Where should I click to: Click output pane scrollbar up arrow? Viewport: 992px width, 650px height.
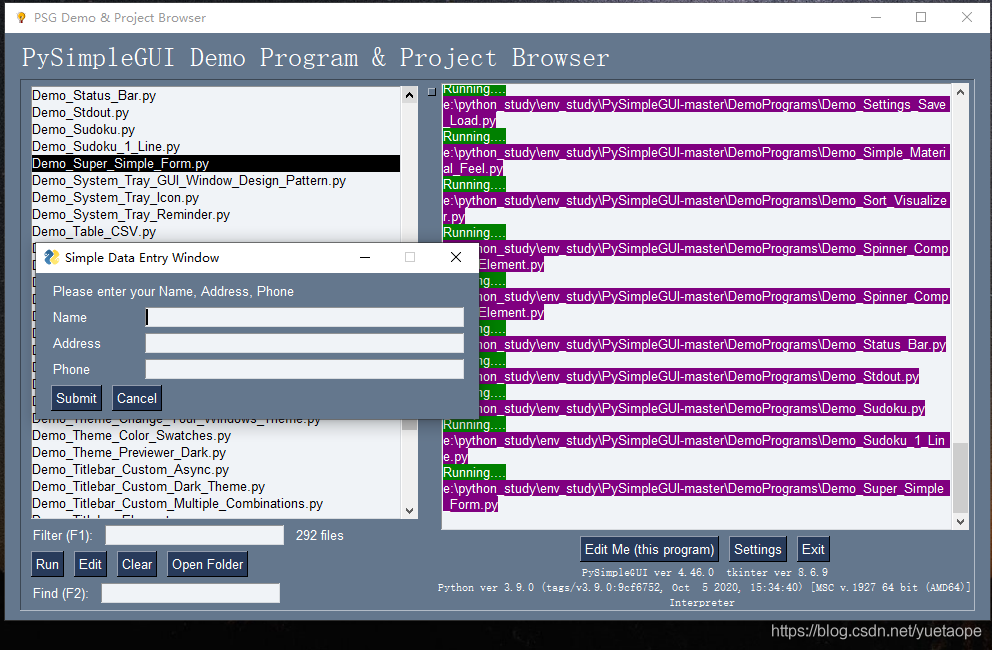960,92
